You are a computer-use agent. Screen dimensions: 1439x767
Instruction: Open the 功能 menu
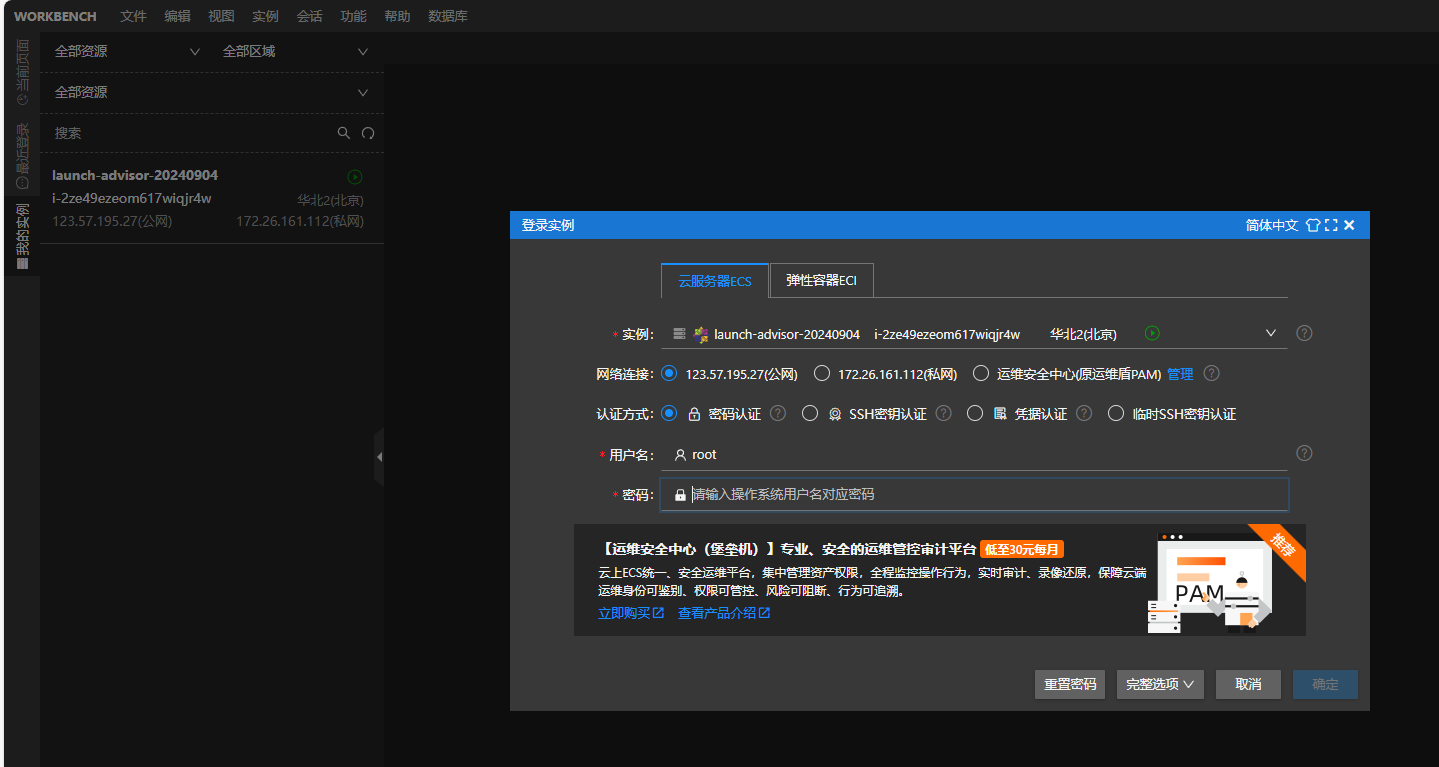[353, 16]
